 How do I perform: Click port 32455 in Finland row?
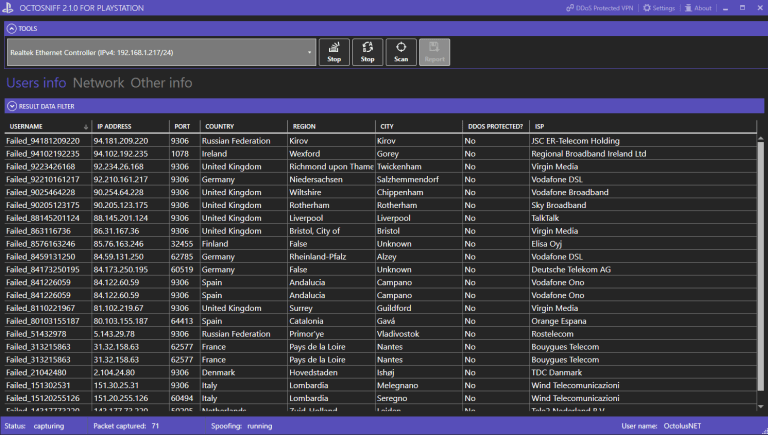(x=182, y=244)
